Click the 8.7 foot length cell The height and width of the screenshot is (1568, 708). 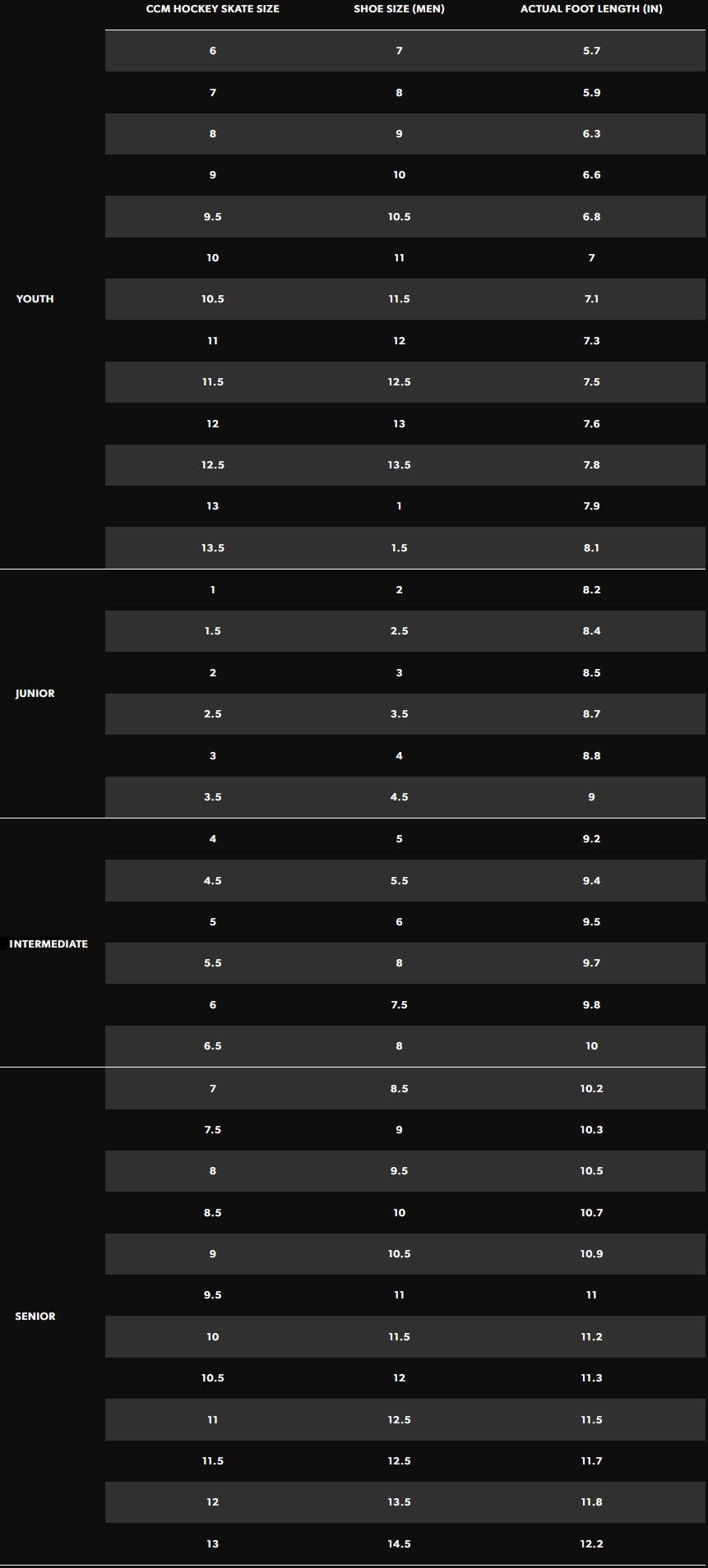tap(591, 714)
